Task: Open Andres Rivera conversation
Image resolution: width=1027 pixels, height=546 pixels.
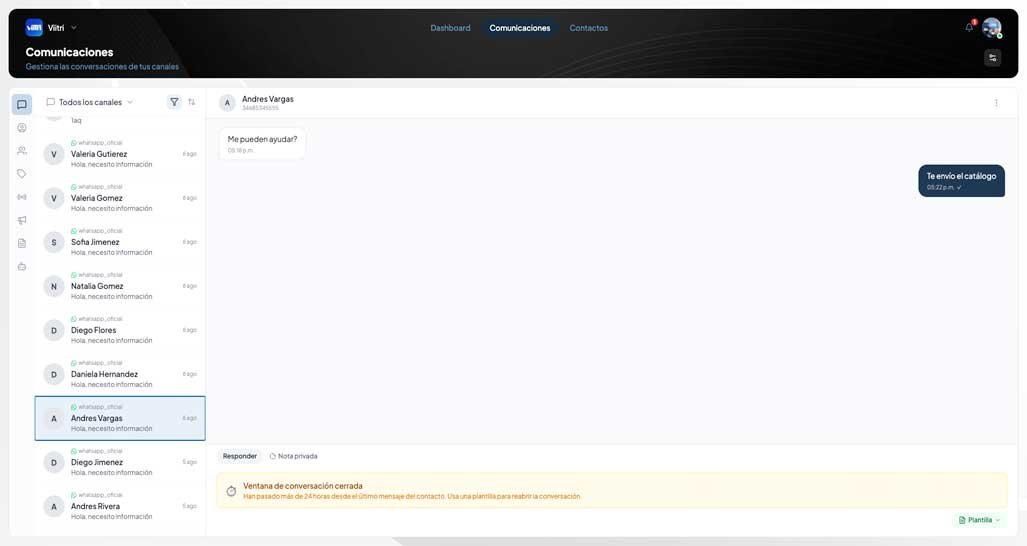Action: click(x=120, y=506)
